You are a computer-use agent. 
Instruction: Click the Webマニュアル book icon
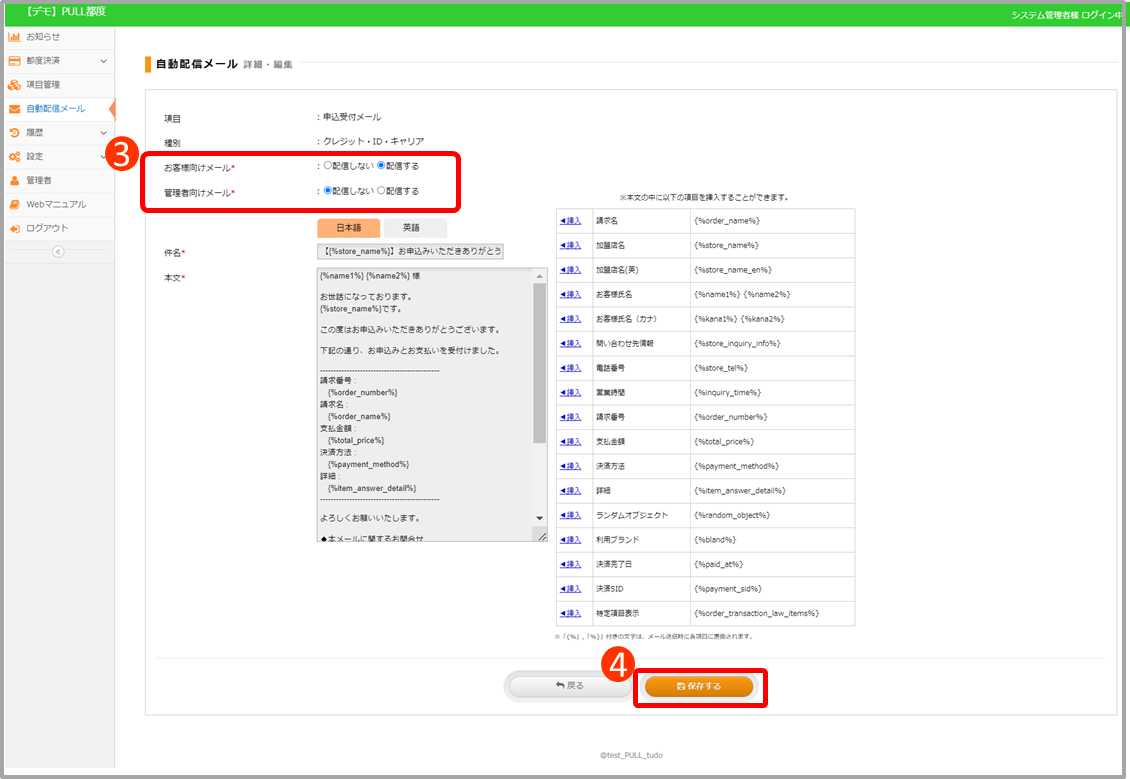(14, 205)
